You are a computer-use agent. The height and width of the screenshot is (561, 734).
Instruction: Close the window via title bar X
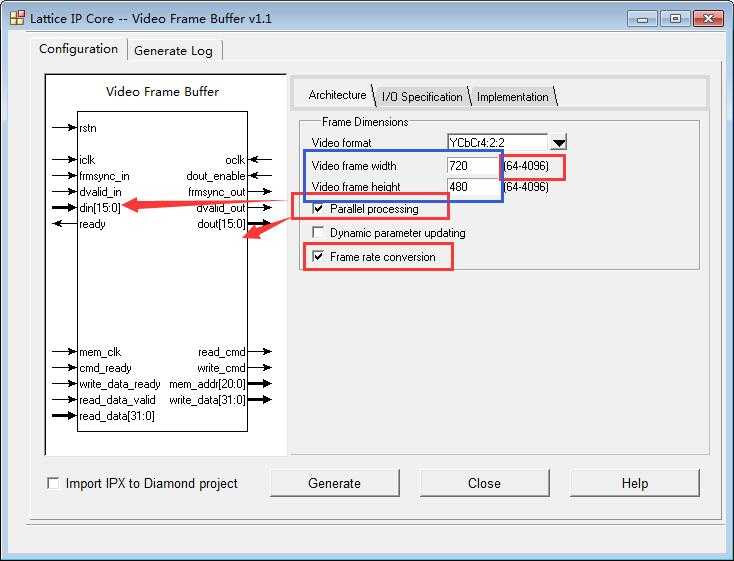(x=708, y=19)
